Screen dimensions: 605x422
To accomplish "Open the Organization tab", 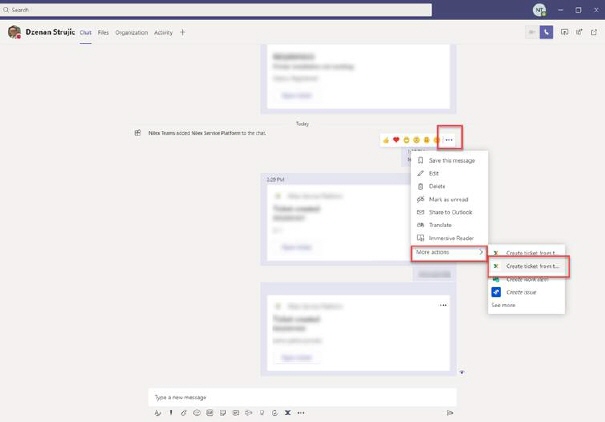I will click(131, 32).
